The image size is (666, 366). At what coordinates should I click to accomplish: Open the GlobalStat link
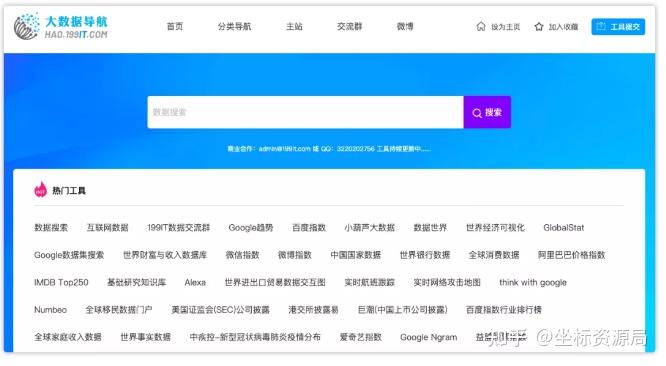tap(564, 228)
